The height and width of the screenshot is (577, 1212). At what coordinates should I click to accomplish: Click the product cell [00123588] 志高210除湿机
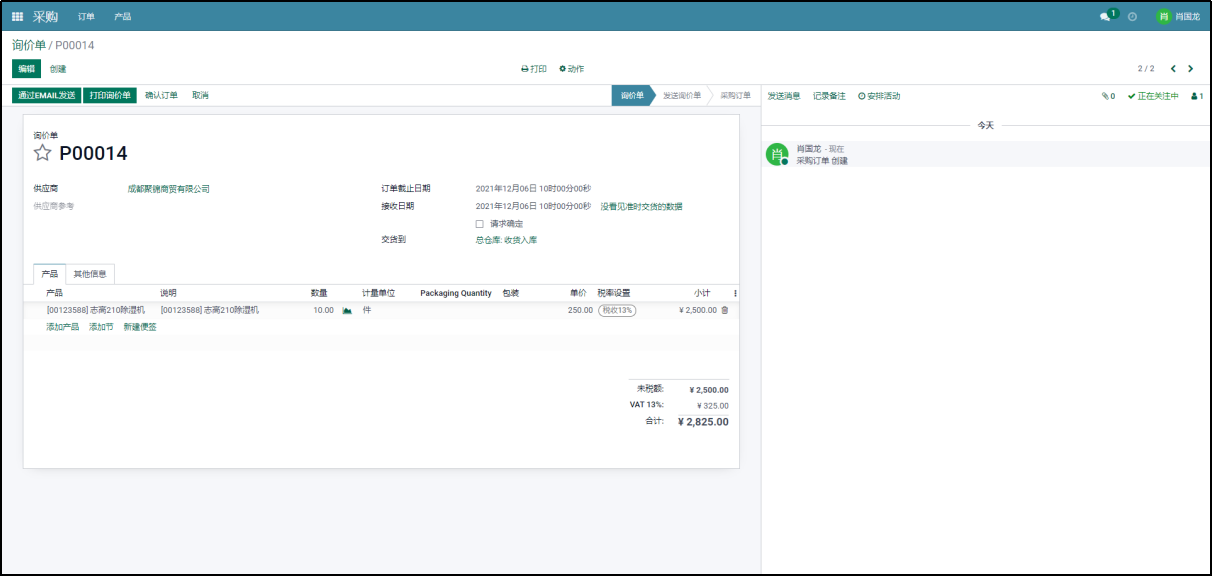pos(95,310)
